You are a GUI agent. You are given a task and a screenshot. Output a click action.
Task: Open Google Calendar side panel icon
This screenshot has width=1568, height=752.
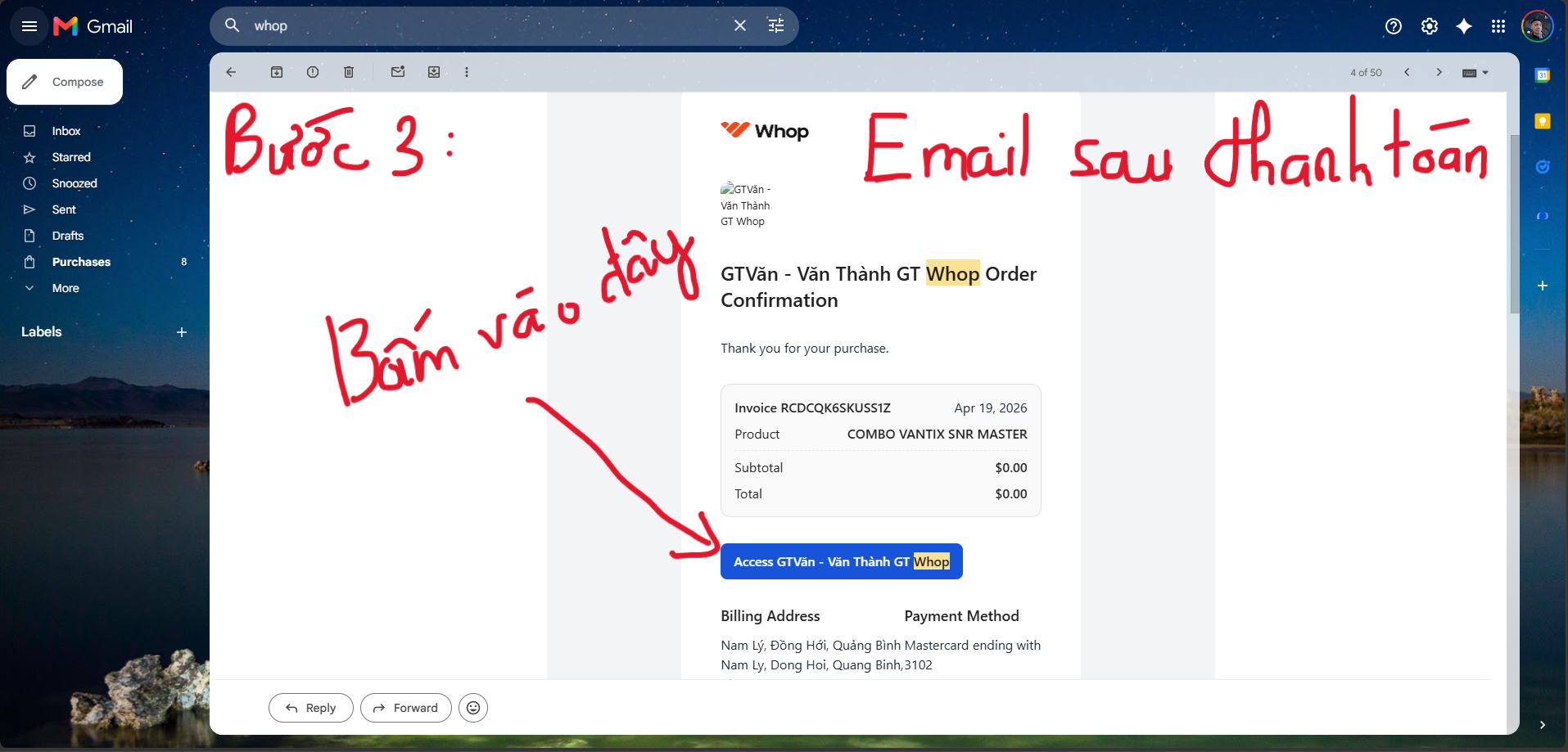1543,75
